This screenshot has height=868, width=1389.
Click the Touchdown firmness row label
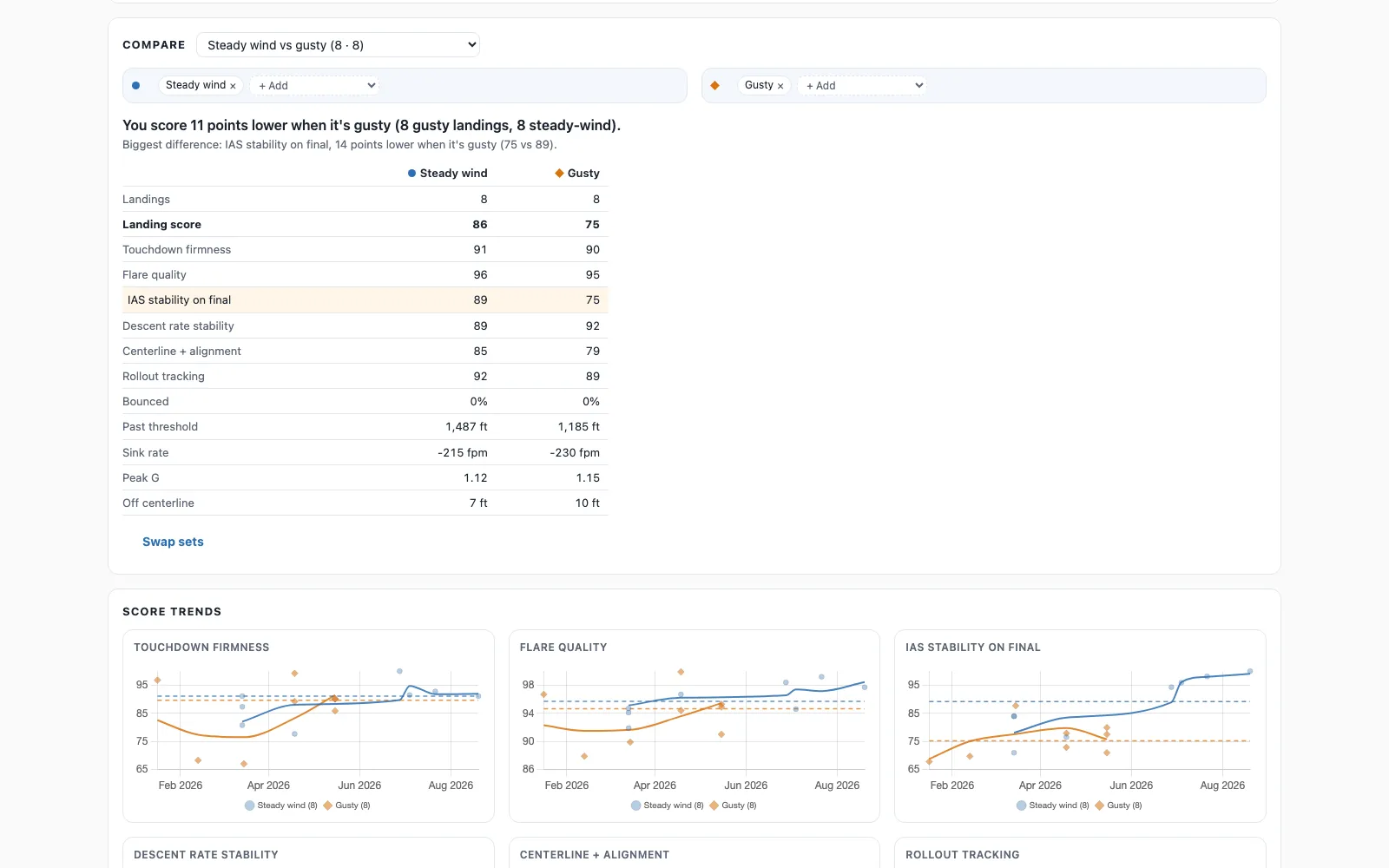[x=176, y=250]
